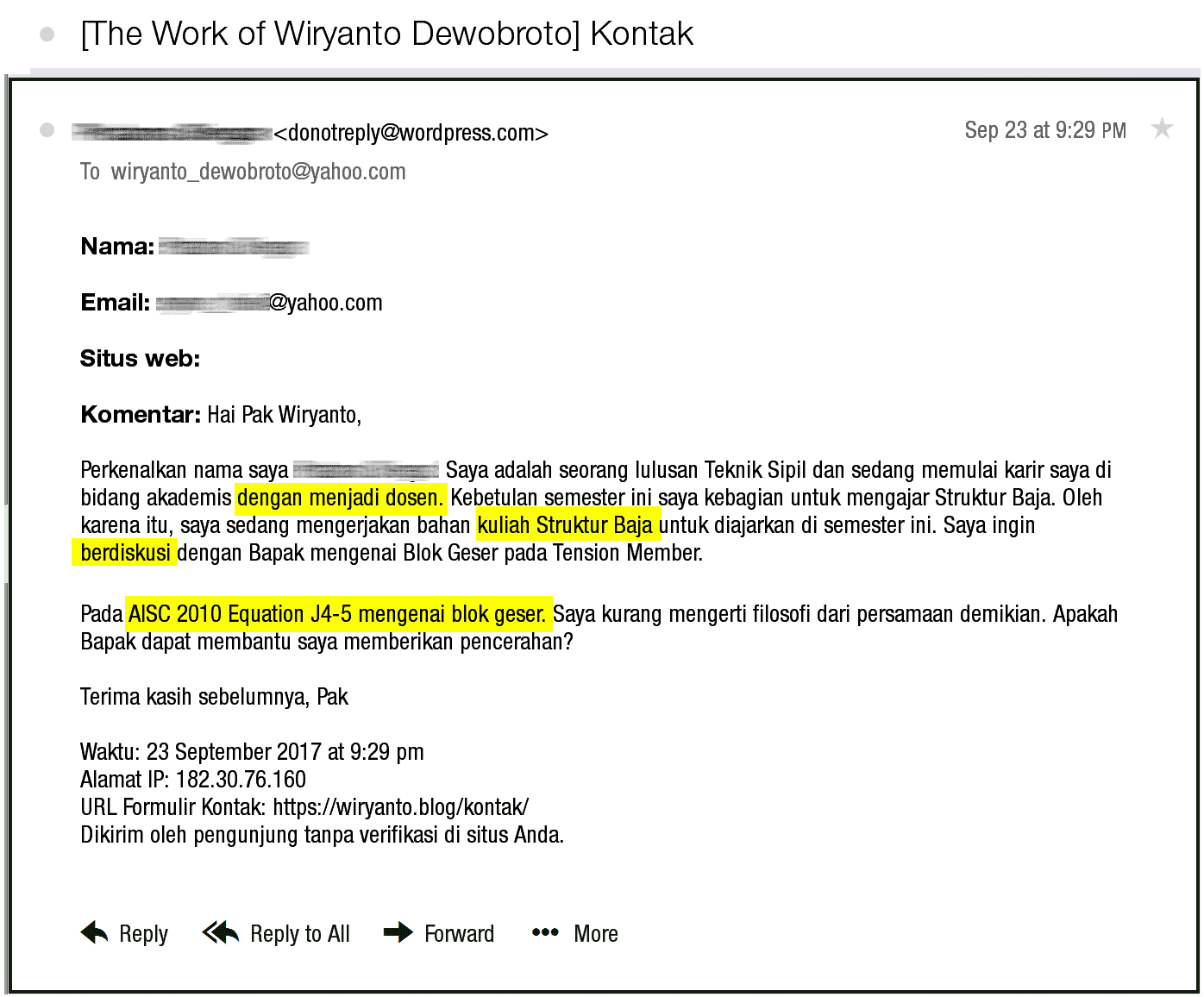
Task: Choose the Reply to All label
Action: click(x=299, y=934)
